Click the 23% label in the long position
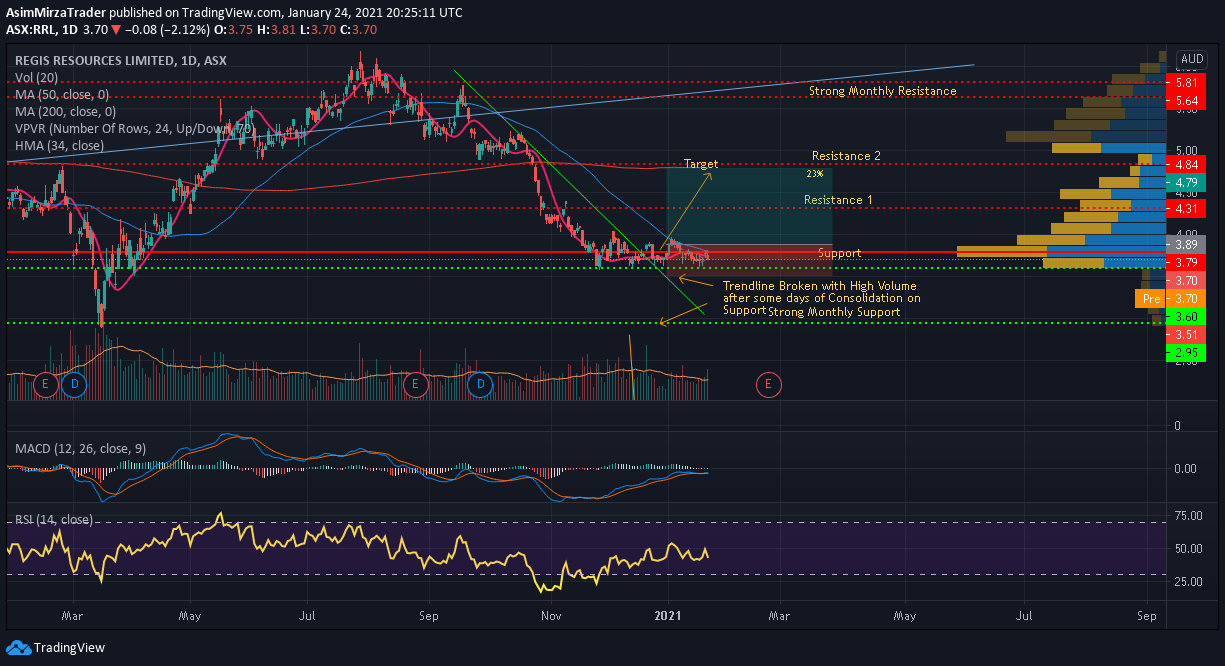This screenshot has height=666, width=1225. 814,173
